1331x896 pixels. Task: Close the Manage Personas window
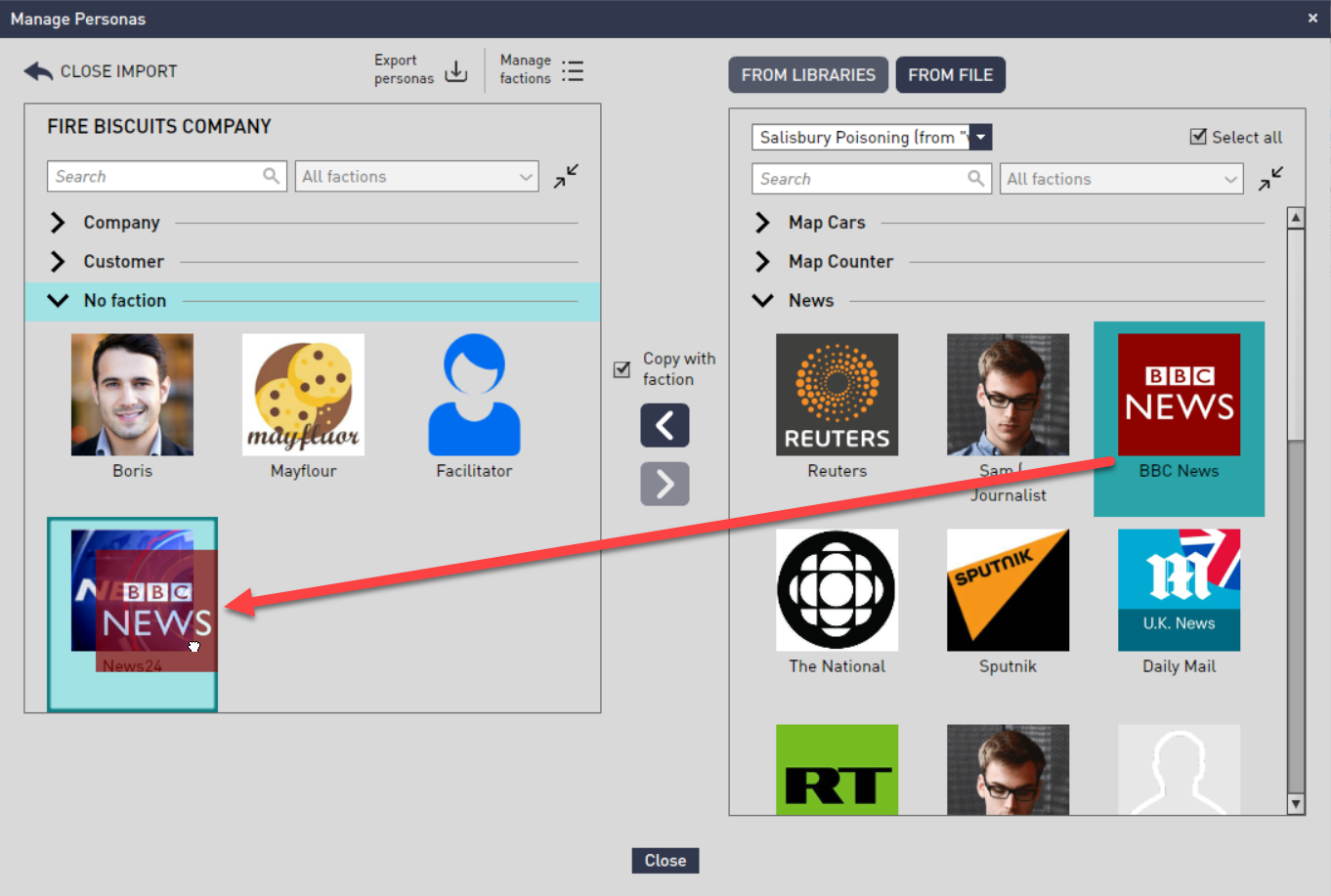click(1312, 18)
